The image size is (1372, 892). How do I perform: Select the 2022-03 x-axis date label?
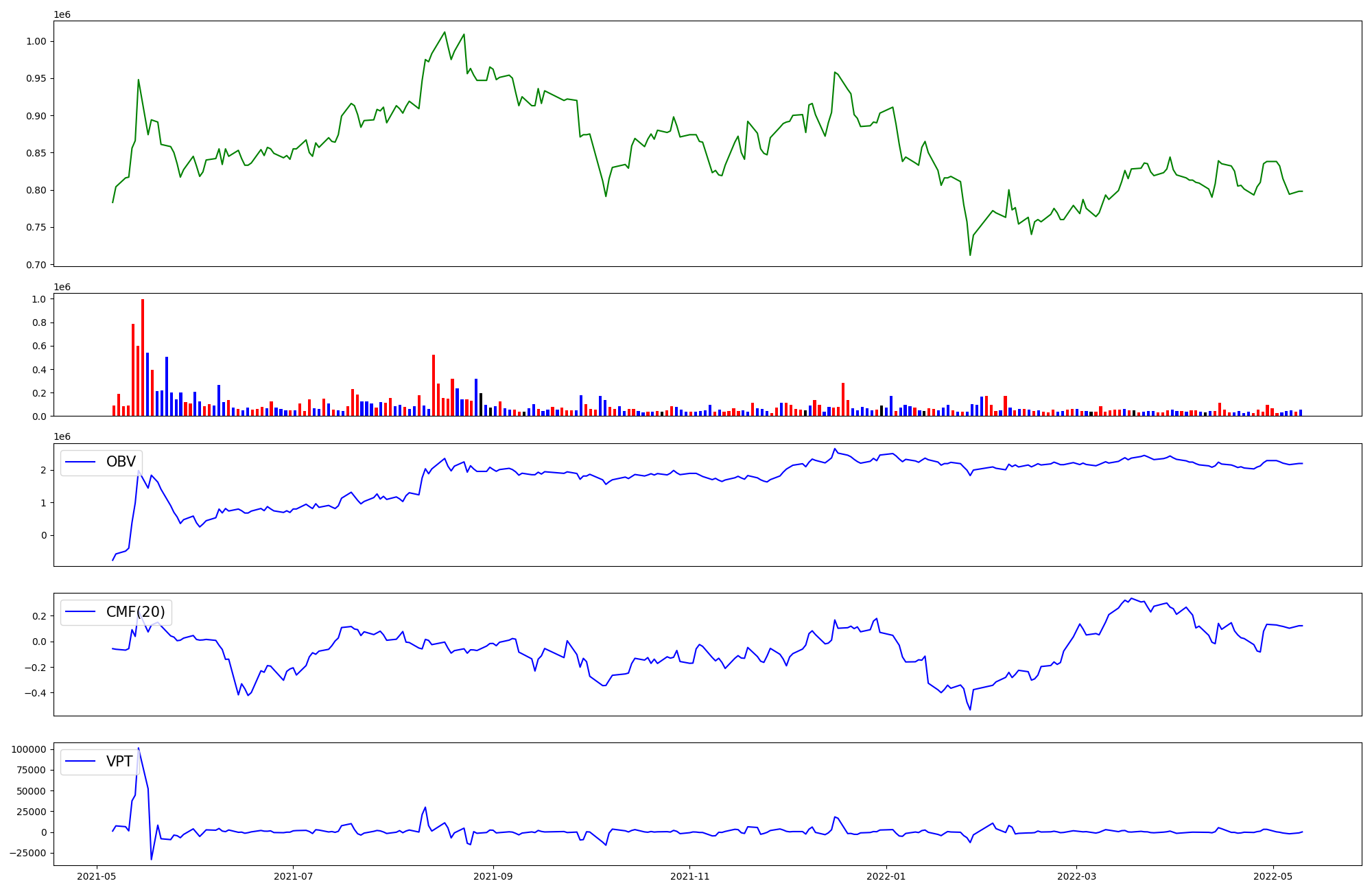click(1076, 876)
